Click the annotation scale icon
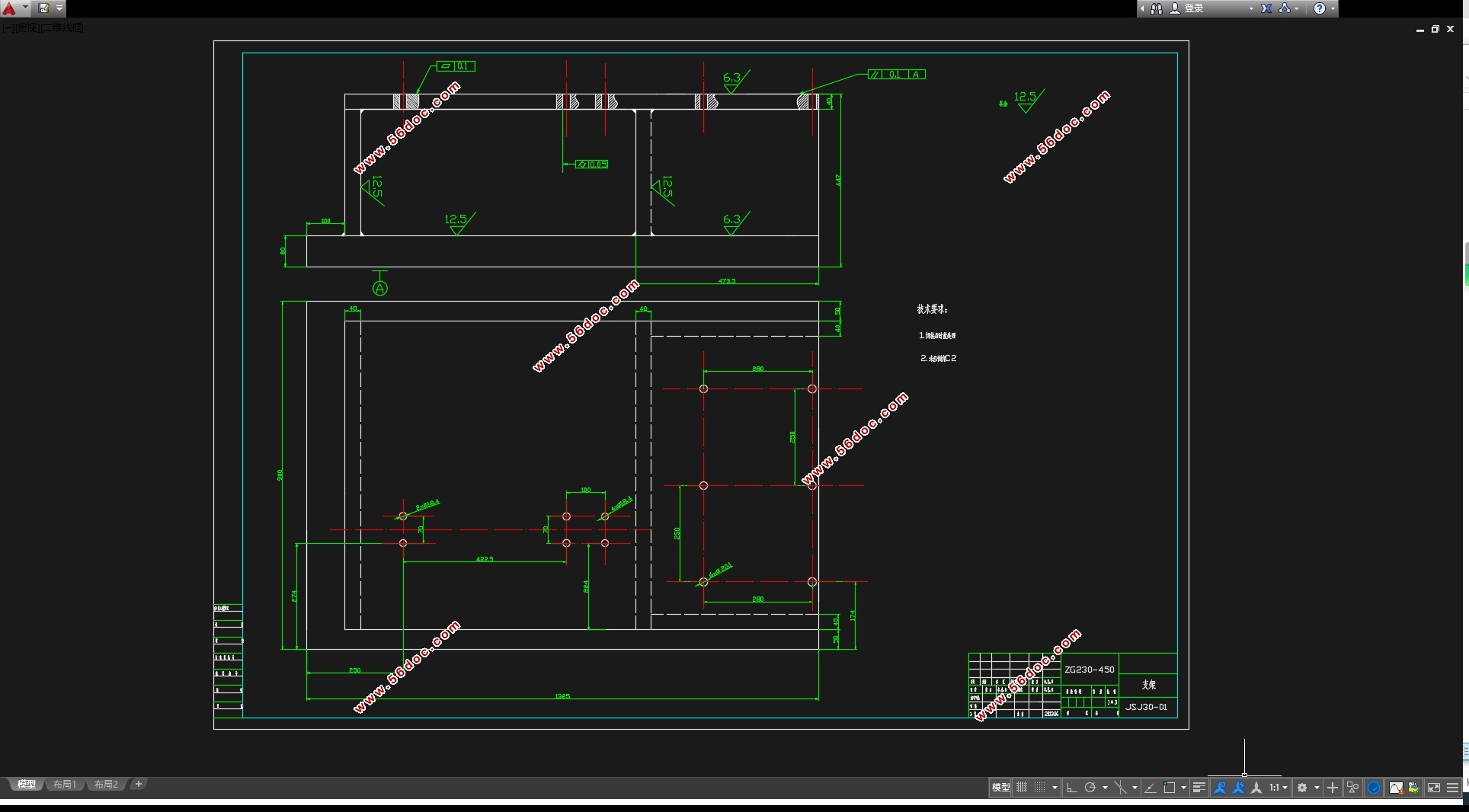Image resolution: width=1469 pixels, height=812 pixels. (x=1256, y=788)
